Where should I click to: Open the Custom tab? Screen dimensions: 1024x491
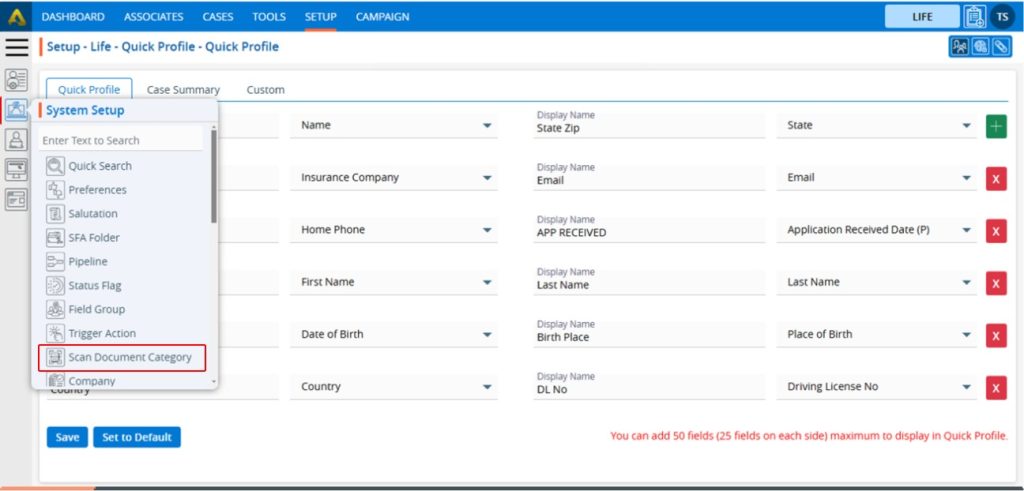265,90
